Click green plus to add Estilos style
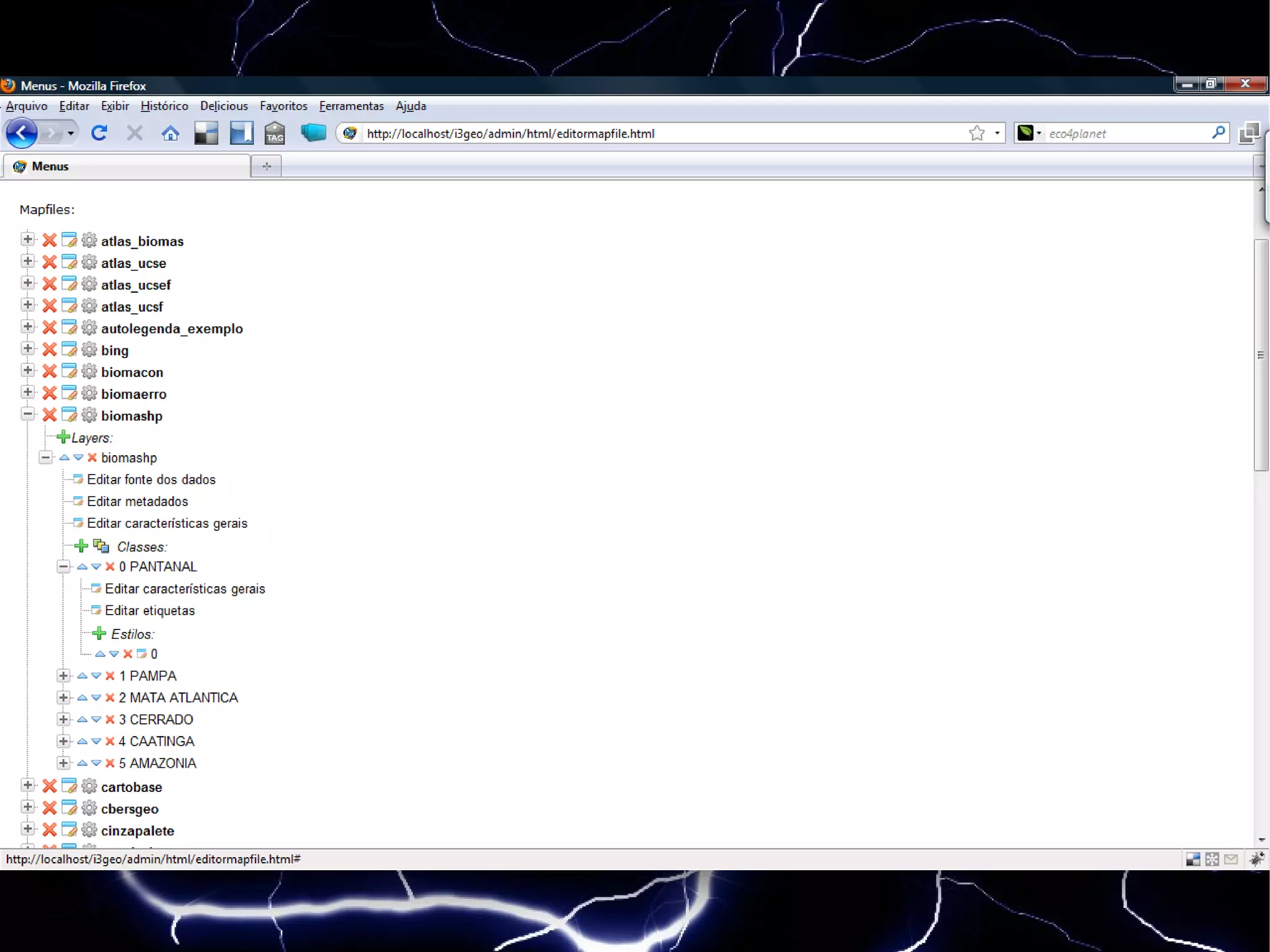Viewport: 1270px width, 952px height. 99,633
